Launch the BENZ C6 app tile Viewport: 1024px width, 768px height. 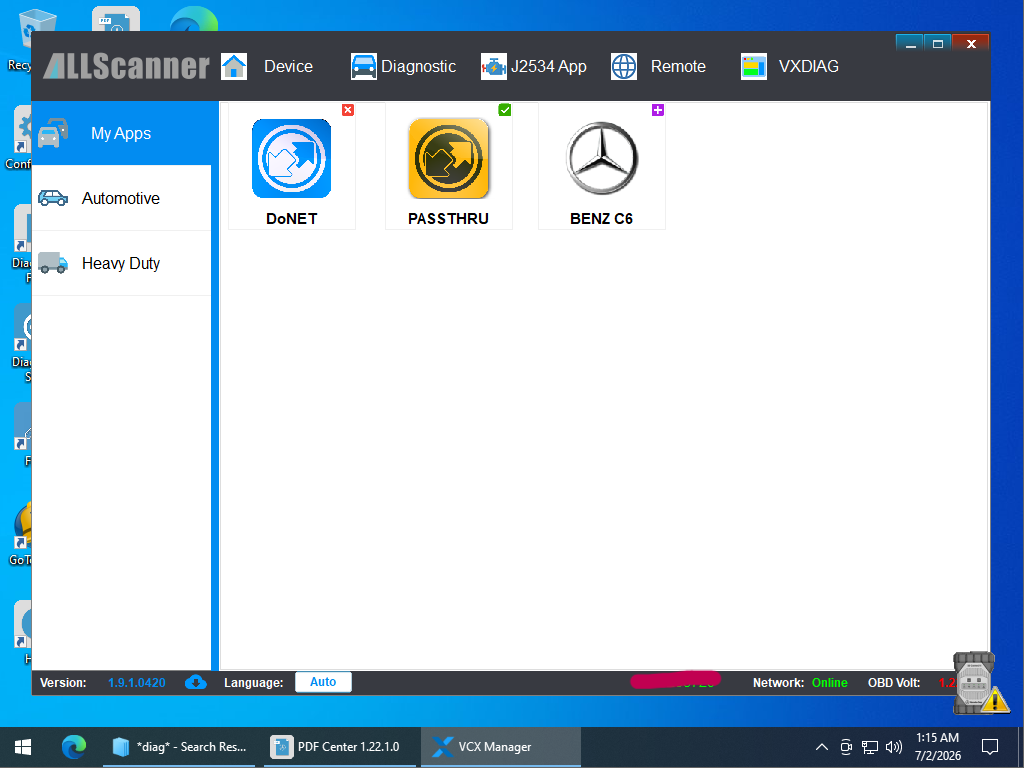(x=601, y=166)
